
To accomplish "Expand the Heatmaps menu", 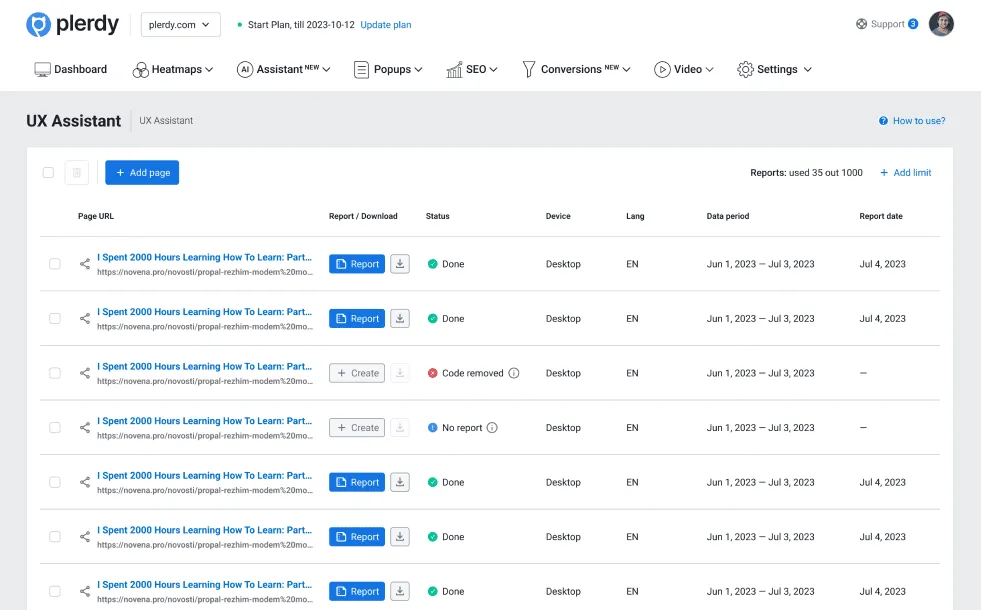I will point(173,69).
